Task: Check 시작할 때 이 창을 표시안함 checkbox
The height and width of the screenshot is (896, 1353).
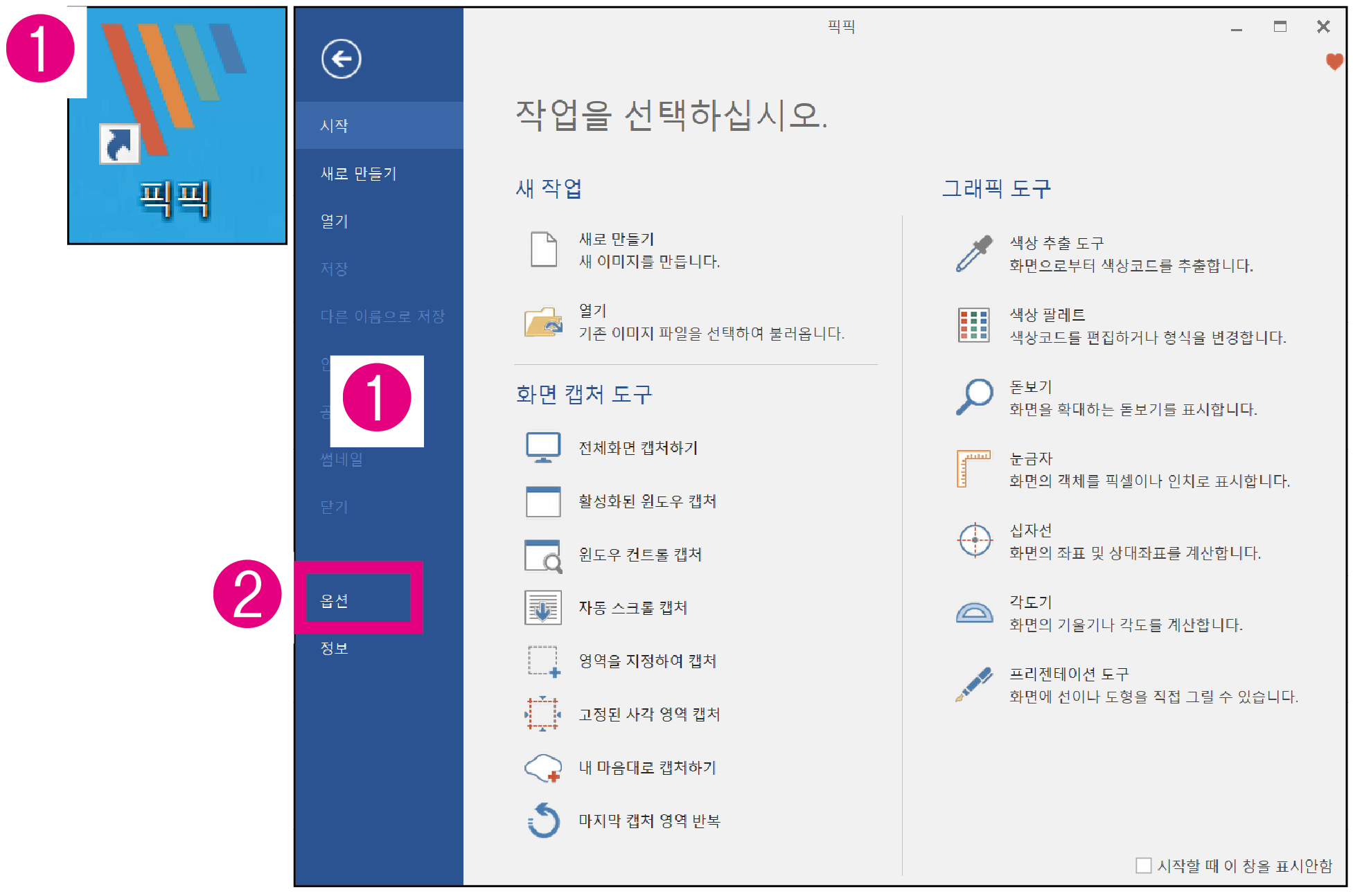Action: pos(1144,866)
